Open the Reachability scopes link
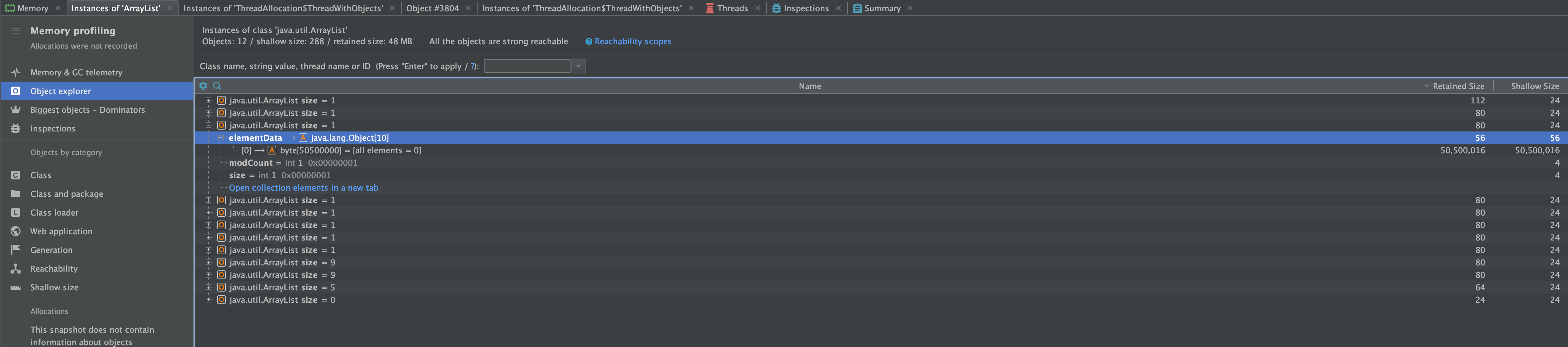 tap(632, 41)
